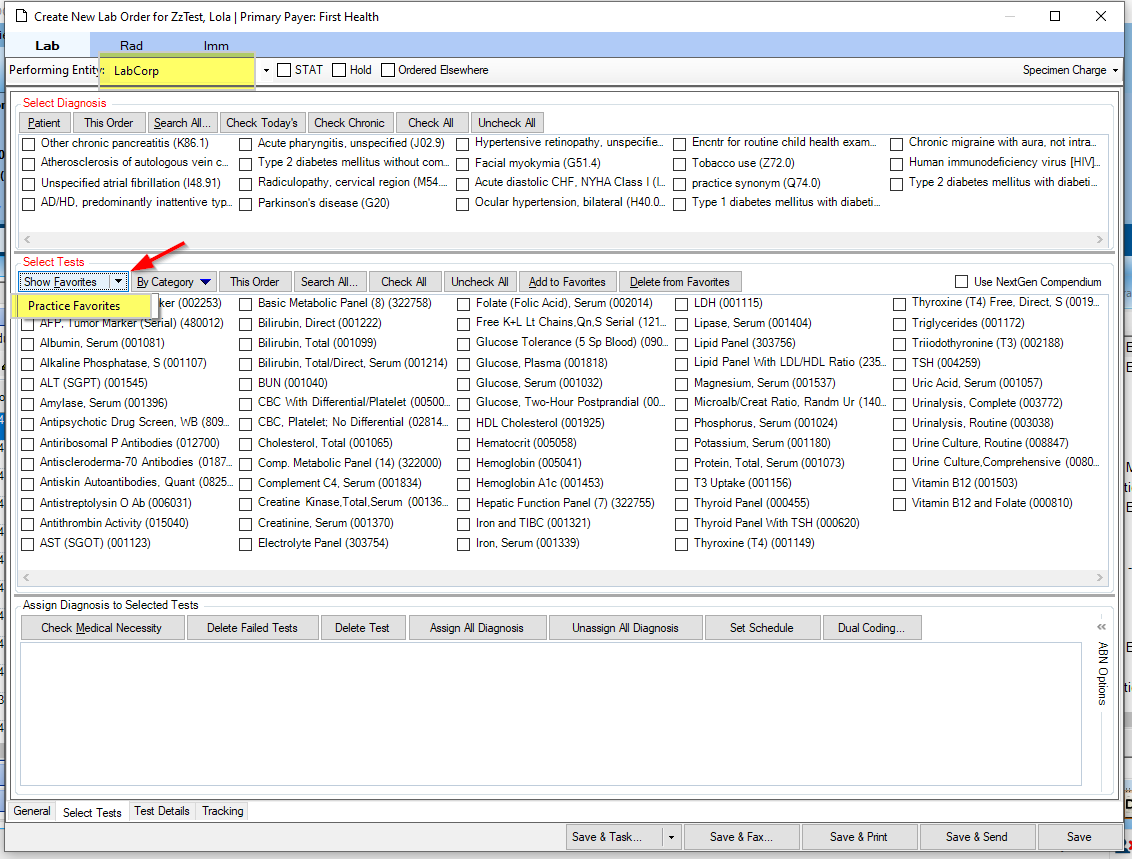Click Delete from Favorites button
This screenshot has width=1132, height=859.
click(x=679, y=282)
